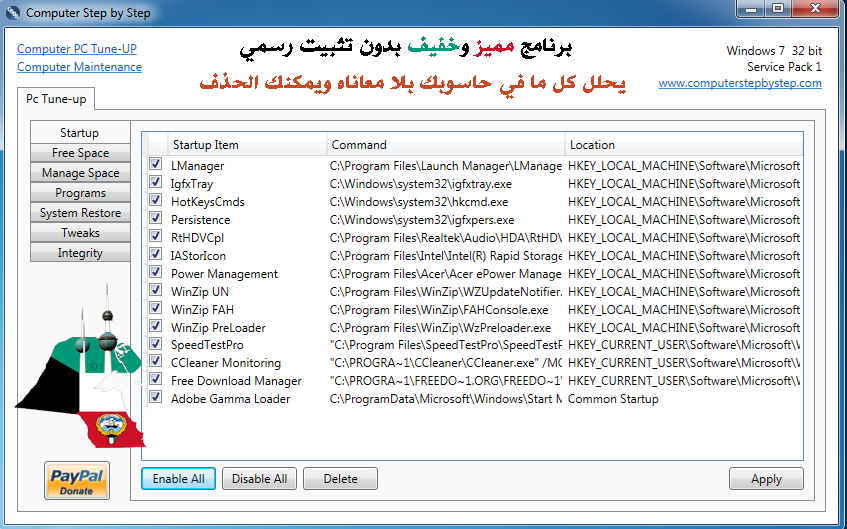847x529 pixels.
Task: Uncheck Power Management startup item
Action: (156, 272)
